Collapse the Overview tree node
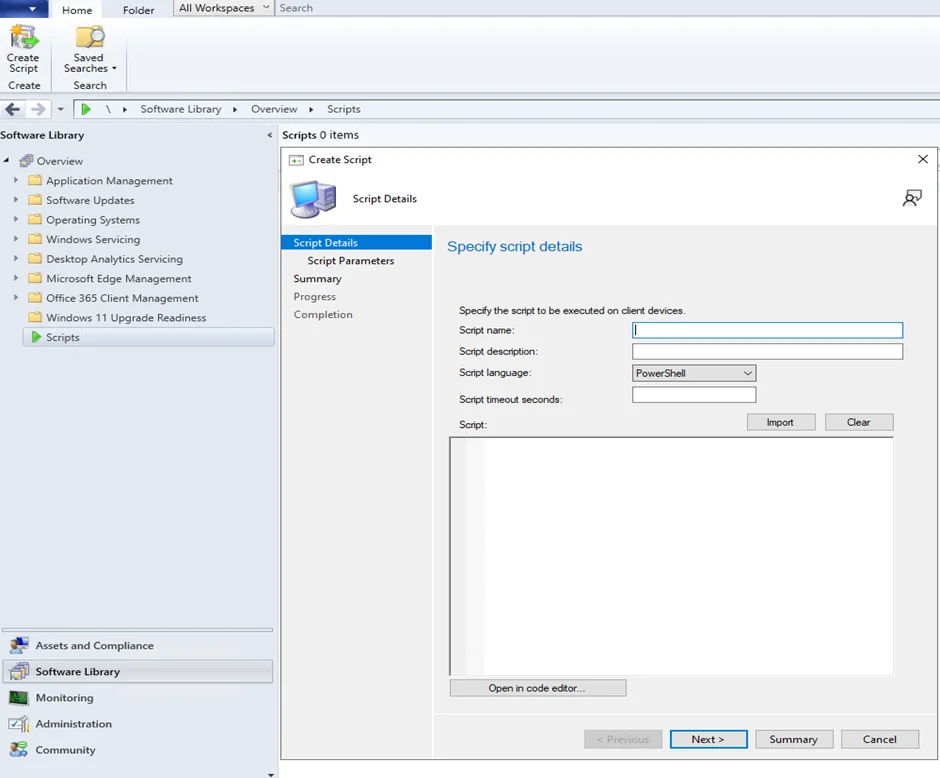940x778 pixels. point(7,160)
